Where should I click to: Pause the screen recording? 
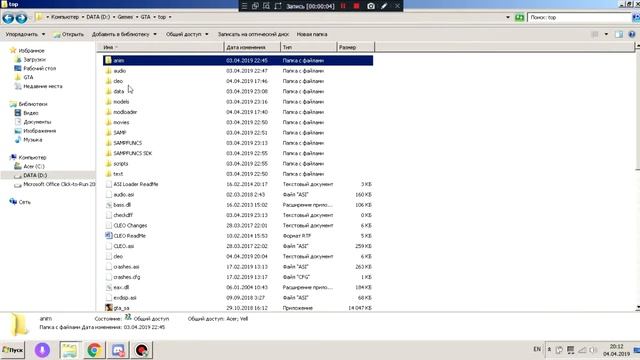[x=343, y=6]
